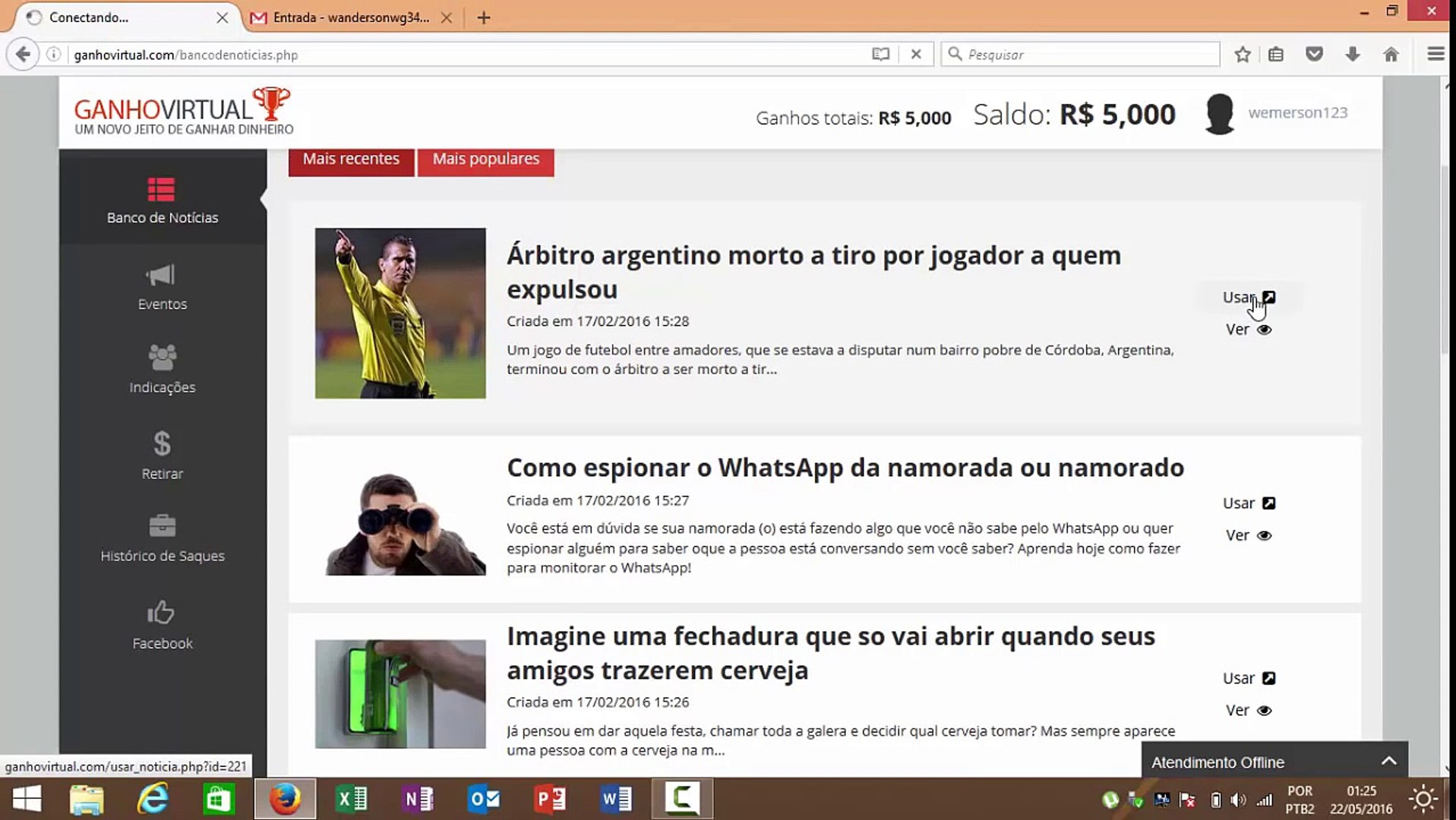Switch to Mais populares tab
Viewport: 1456px width, 820px height.
[486, 159]
